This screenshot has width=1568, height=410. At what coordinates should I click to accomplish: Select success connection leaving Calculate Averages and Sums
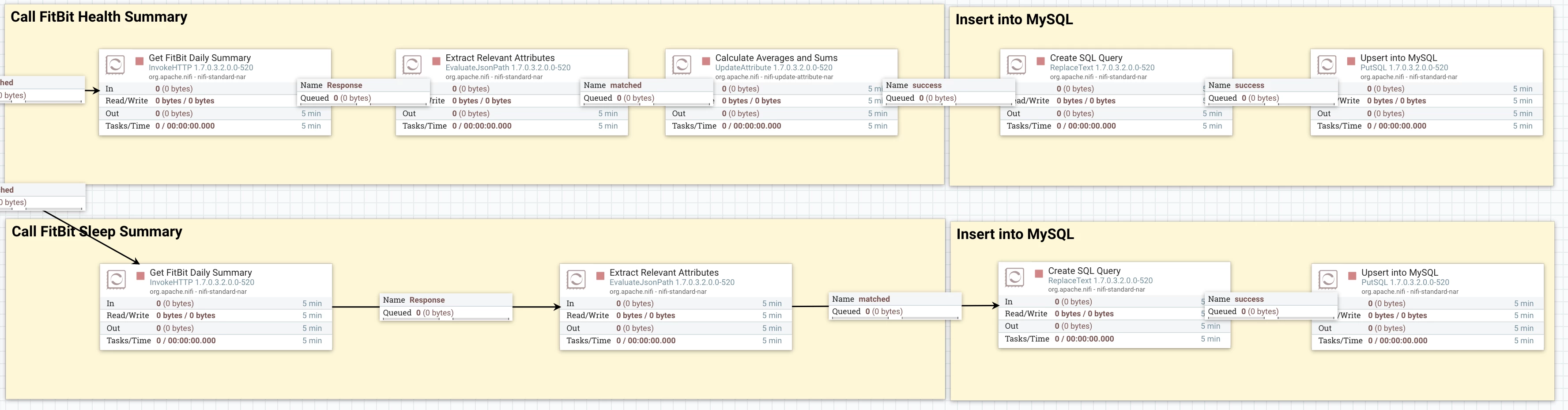point(948,92)
